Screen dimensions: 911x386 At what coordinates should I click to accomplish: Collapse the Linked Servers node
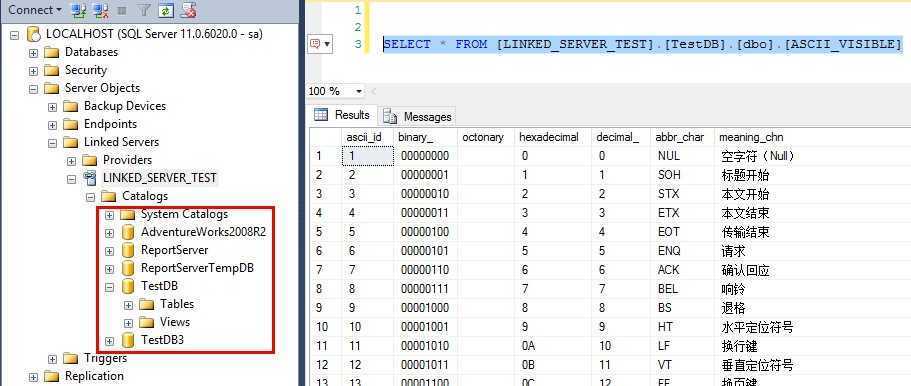tap(52, 143)
